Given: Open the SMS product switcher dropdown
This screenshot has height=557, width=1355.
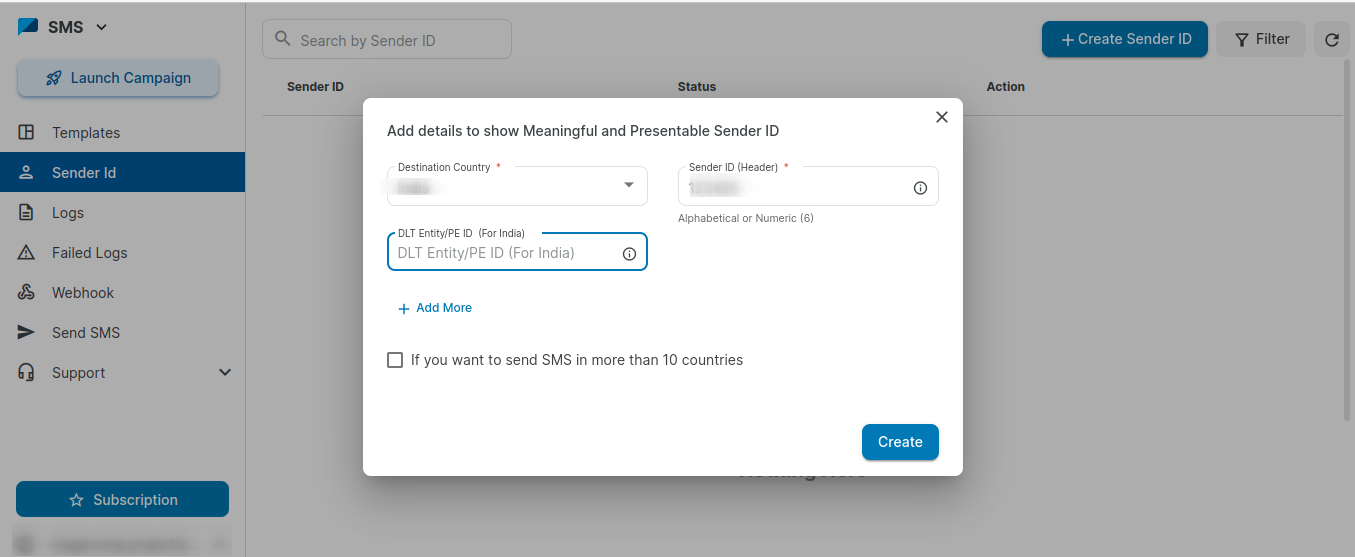Looking at the screenshot, I should 101,27.
